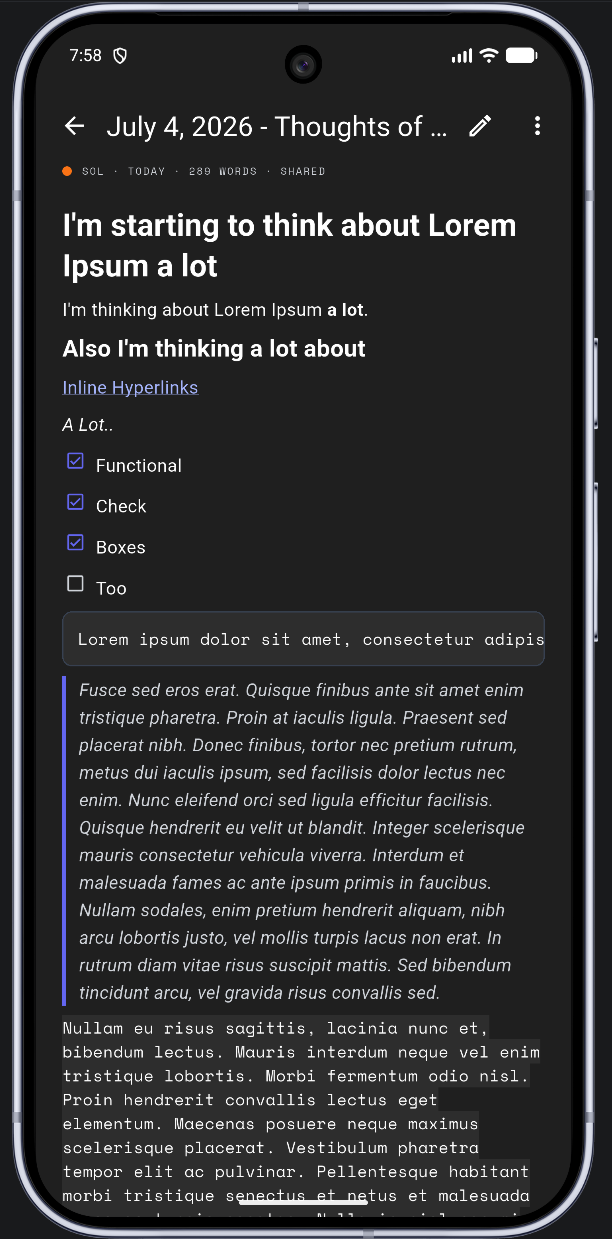Screen dimensions: 612x1240
Task: Tap the SHARED status label
Action: click(303, 171)
